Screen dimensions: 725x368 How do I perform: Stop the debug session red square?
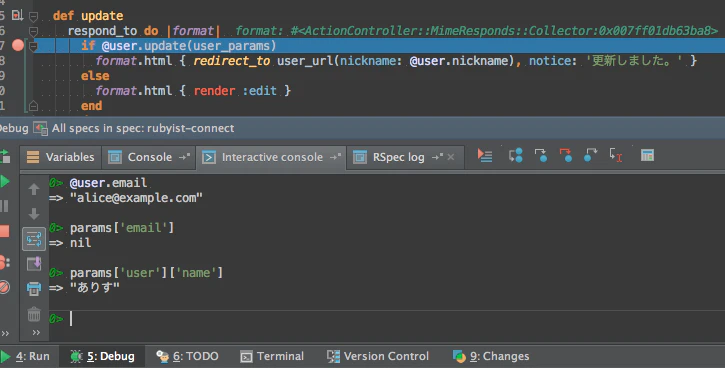(4, 231)
